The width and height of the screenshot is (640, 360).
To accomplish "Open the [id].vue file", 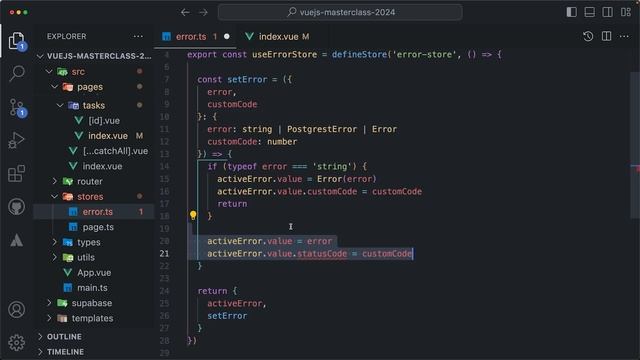I will click(x=93, y=120).
